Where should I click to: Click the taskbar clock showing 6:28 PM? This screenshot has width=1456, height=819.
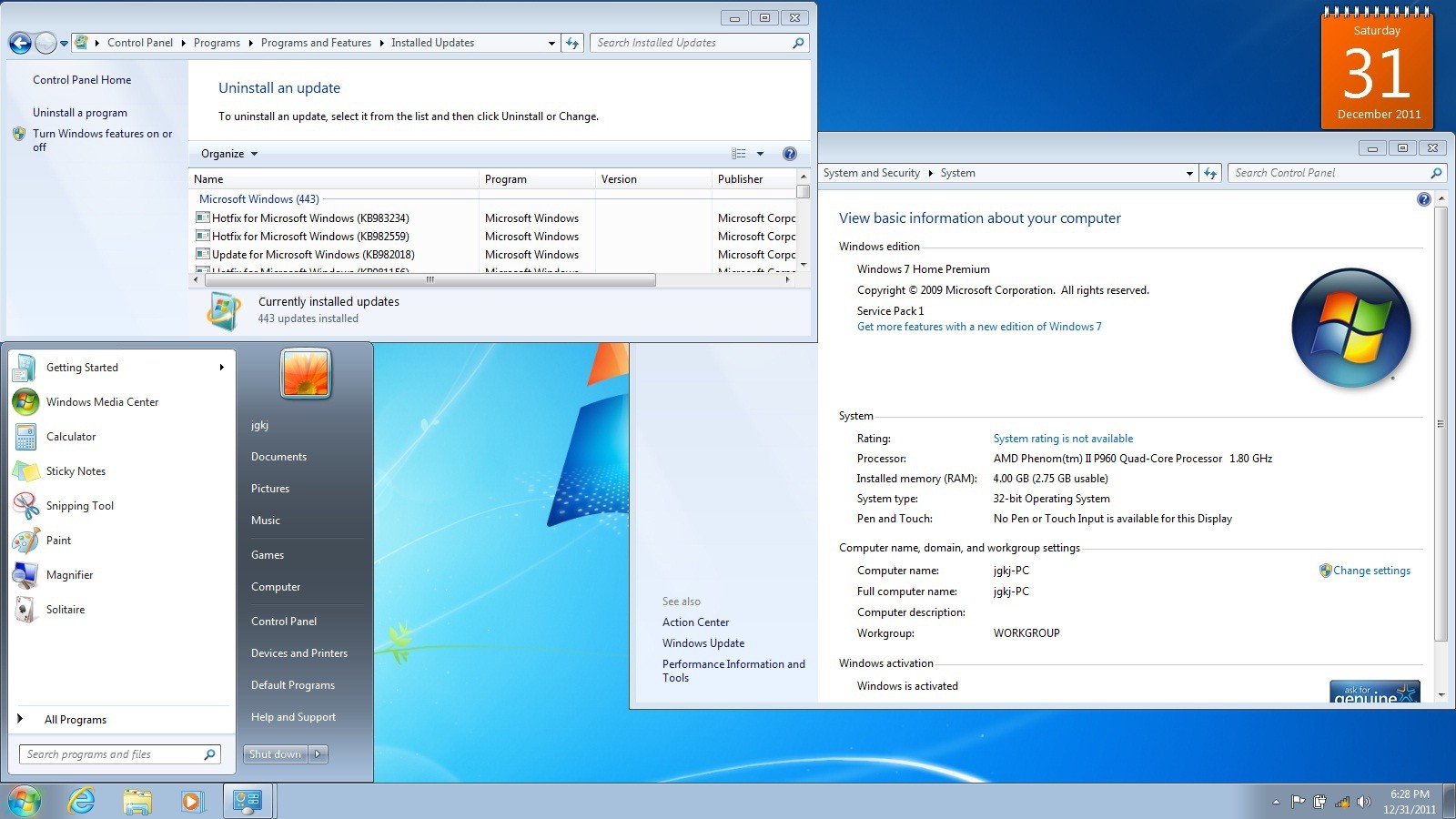pyautogui.click(x=1410, y=802)
